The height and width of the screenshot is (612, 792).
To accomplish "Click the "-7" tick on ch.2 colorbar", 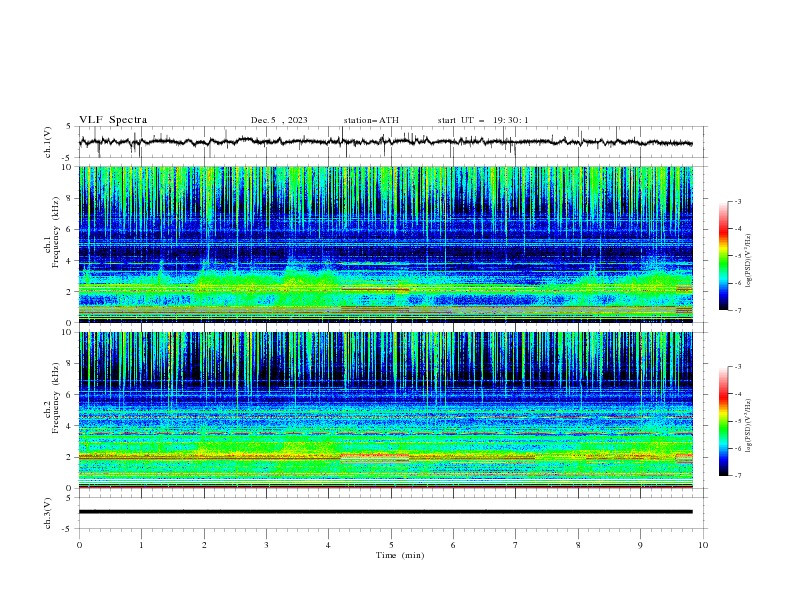I will [737, 475].
